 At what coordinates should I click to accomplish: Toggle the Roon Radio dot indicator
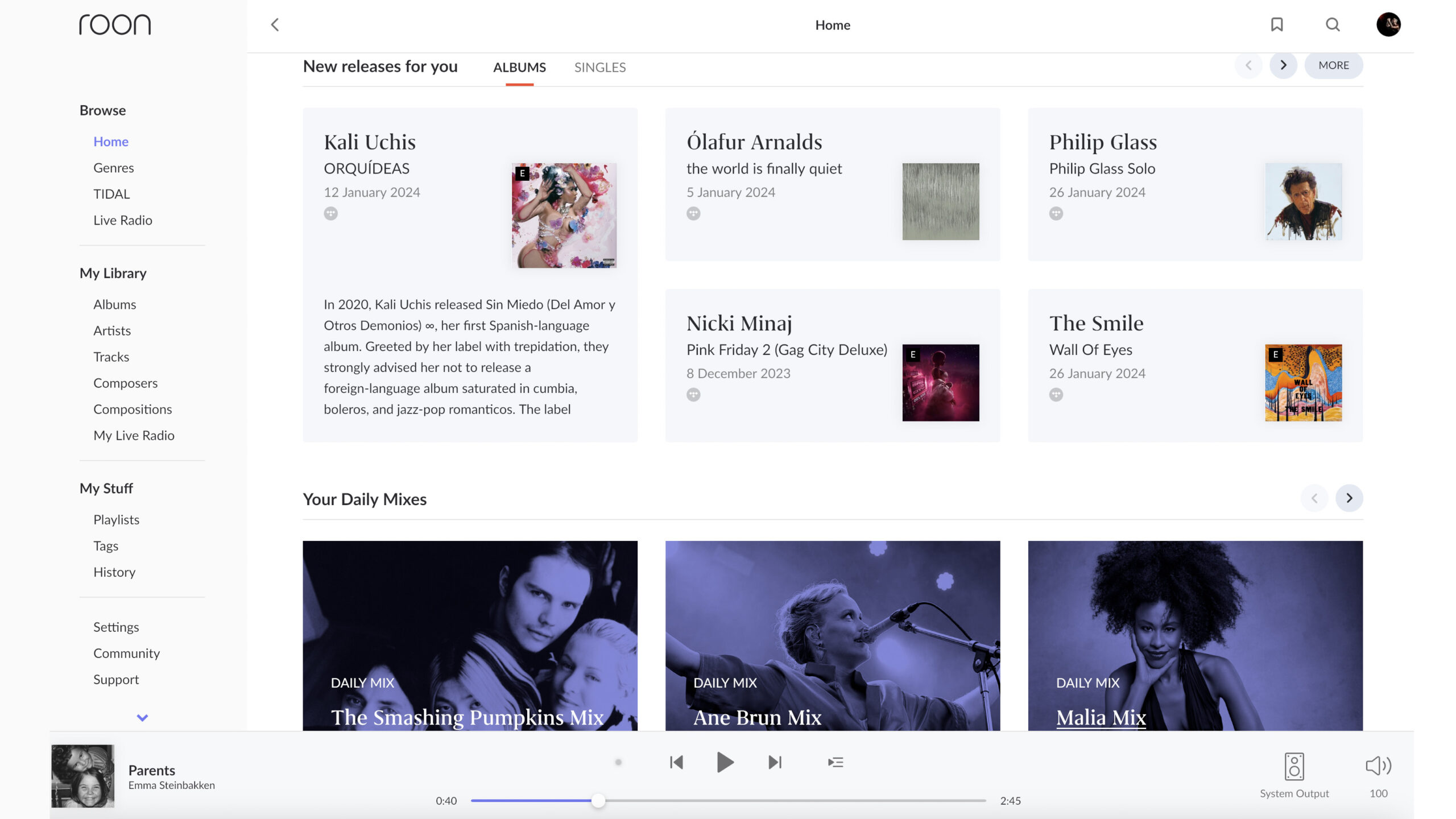pos(618,762)
